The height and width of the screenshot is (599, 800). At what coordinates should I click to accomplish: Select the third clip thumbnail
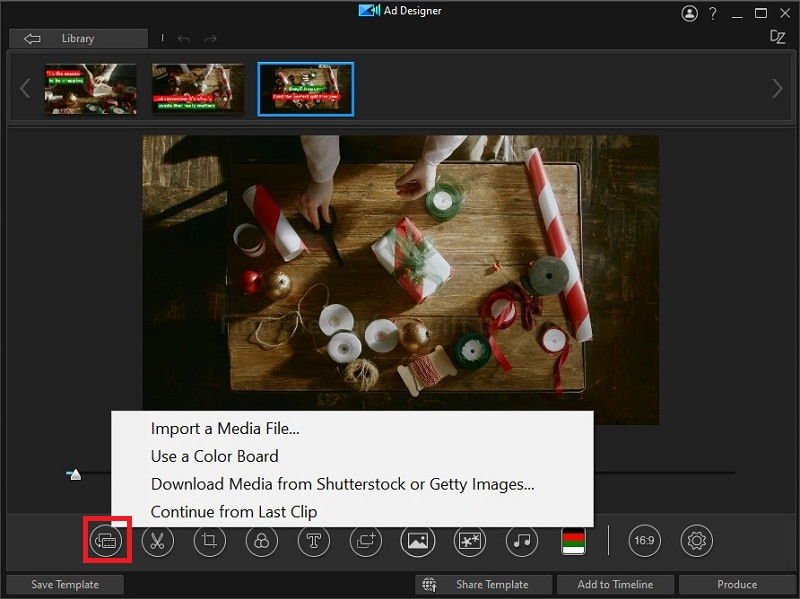pos(305,88)
